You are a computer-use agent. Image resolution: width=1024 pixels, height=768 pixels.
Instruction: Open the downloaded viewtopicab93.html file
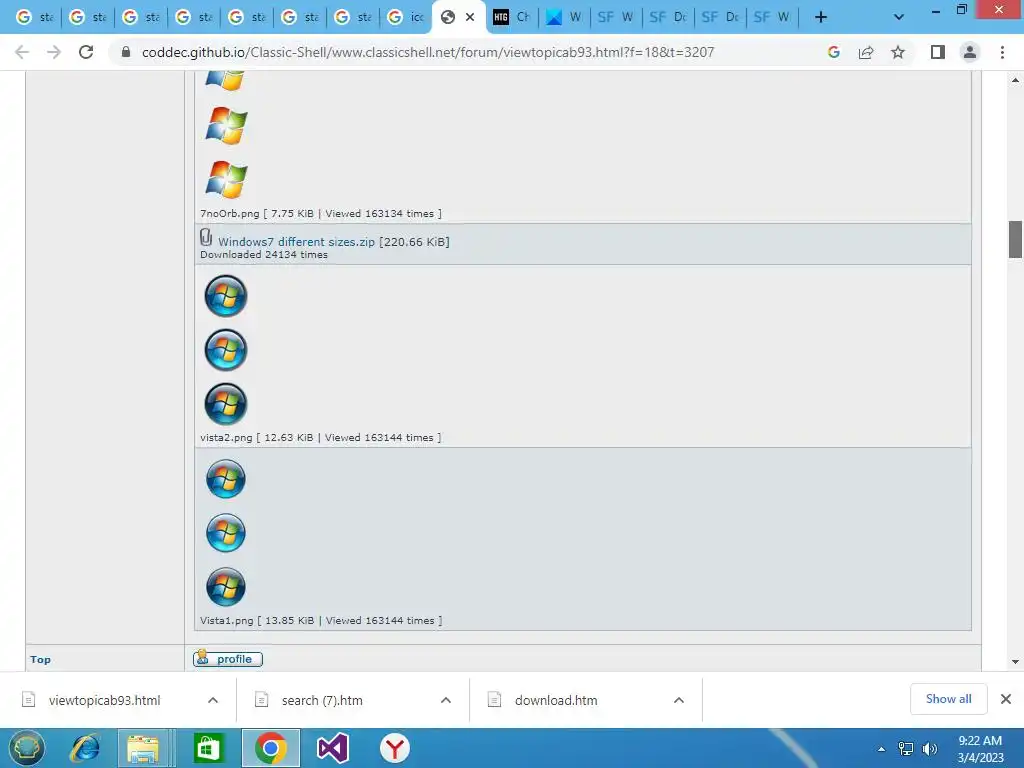104,700
